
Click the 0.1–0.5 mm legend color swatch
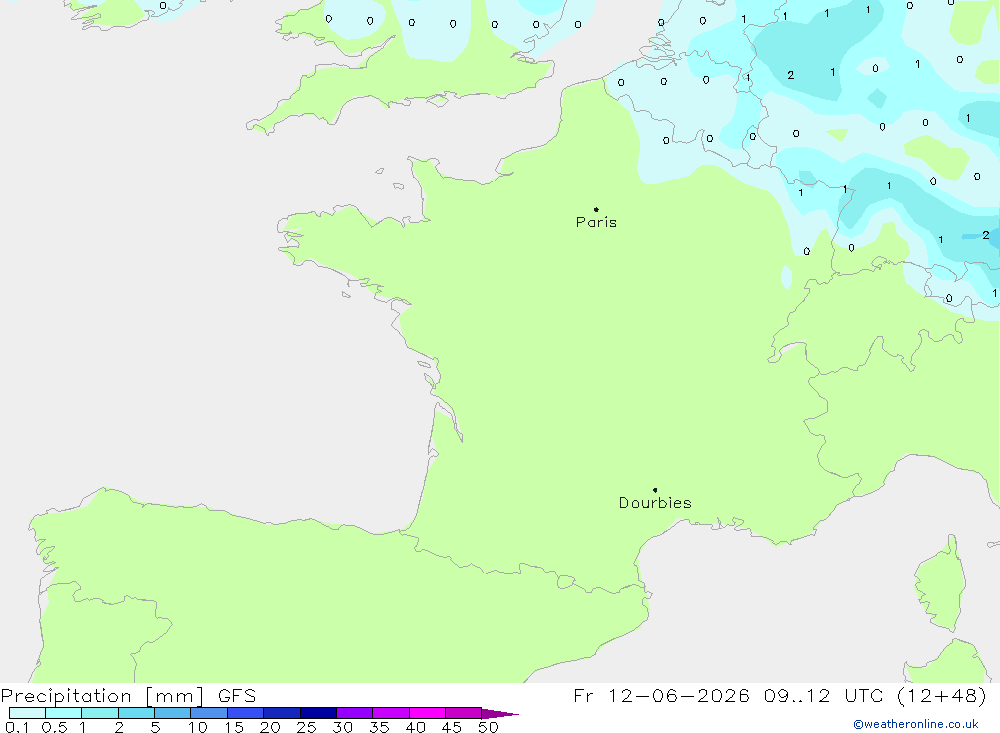tap(27, 713)
